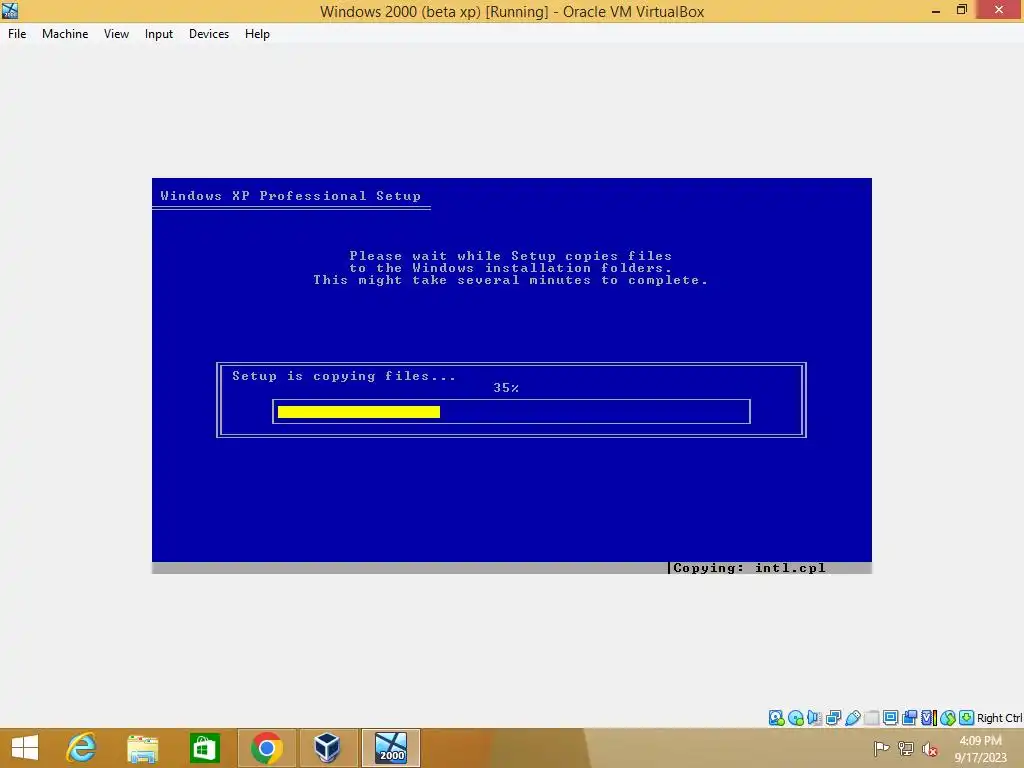This screenshot has width=1024, height=768.
Task: Click 'Setup is copying files...' text
Action: pos(344,376)
